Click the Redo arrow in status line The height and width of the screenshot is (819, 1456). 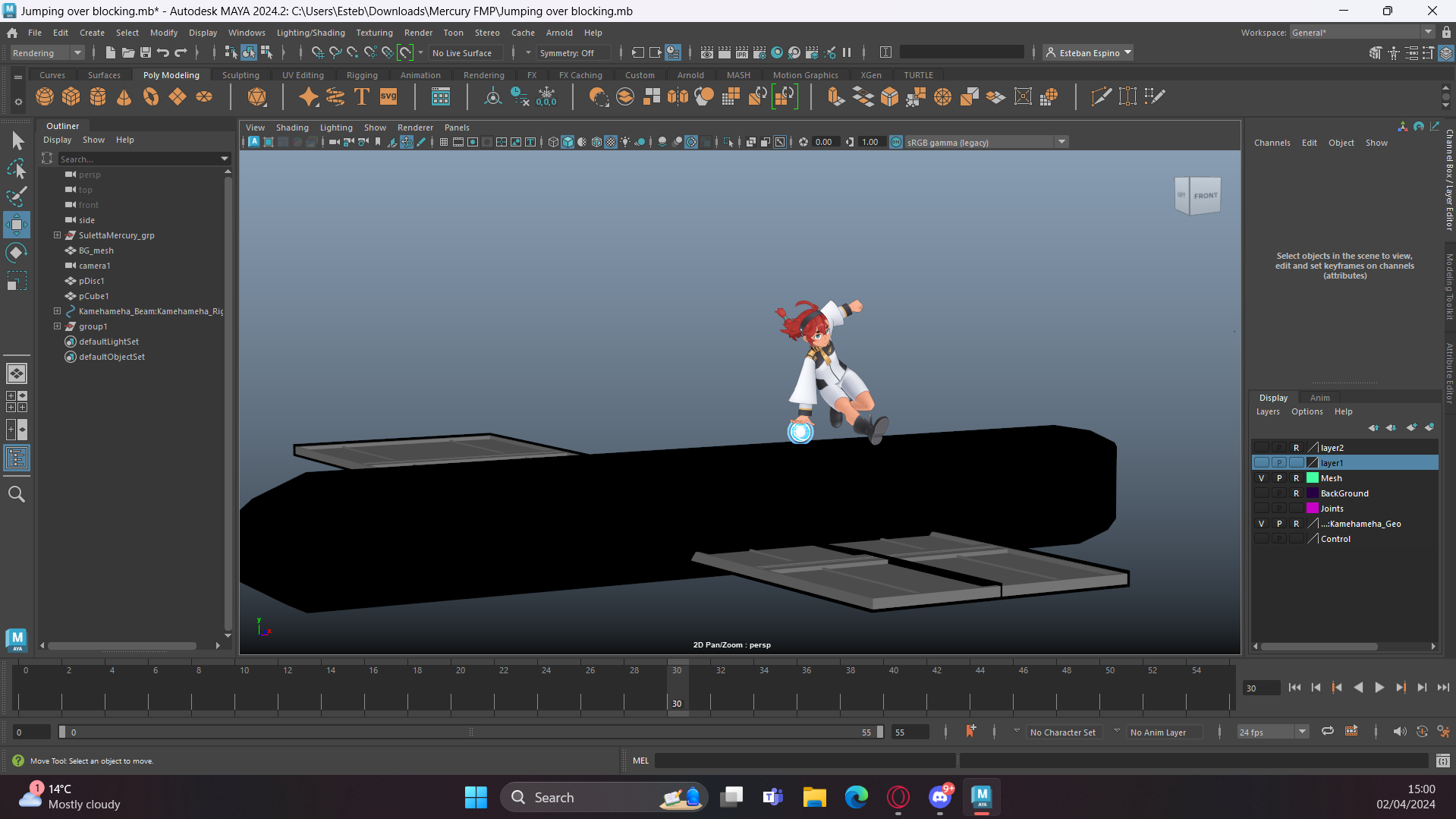181,52
